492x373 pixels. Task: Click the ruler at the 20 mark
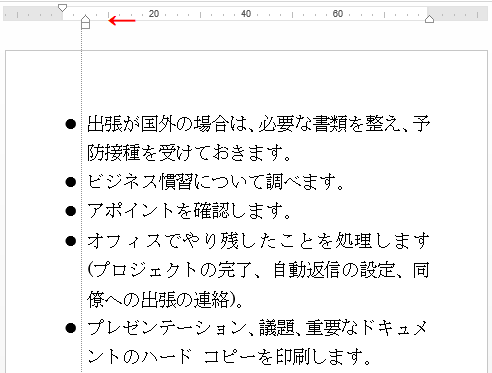pyautogui.click(x=154, y=14)
